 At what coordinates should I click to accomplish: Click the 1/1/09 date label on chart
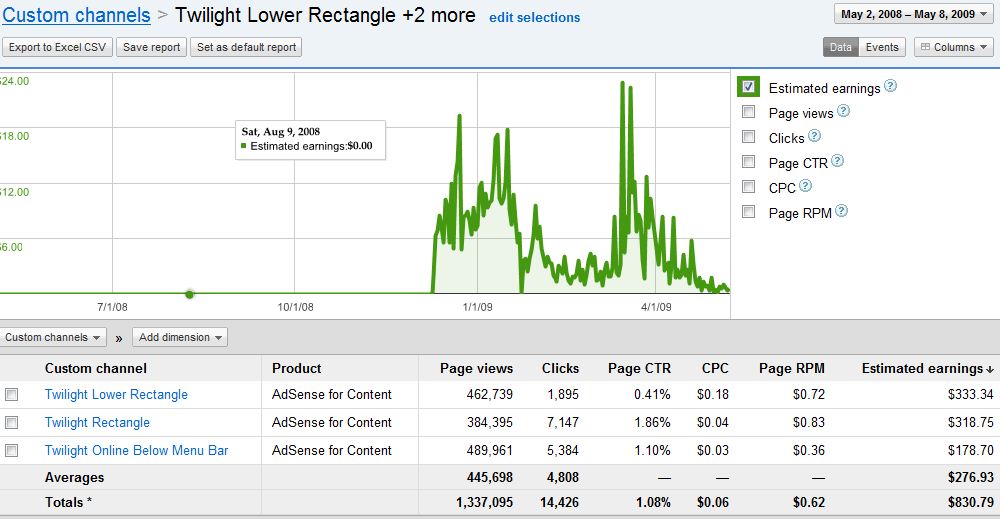pos(477,307)
